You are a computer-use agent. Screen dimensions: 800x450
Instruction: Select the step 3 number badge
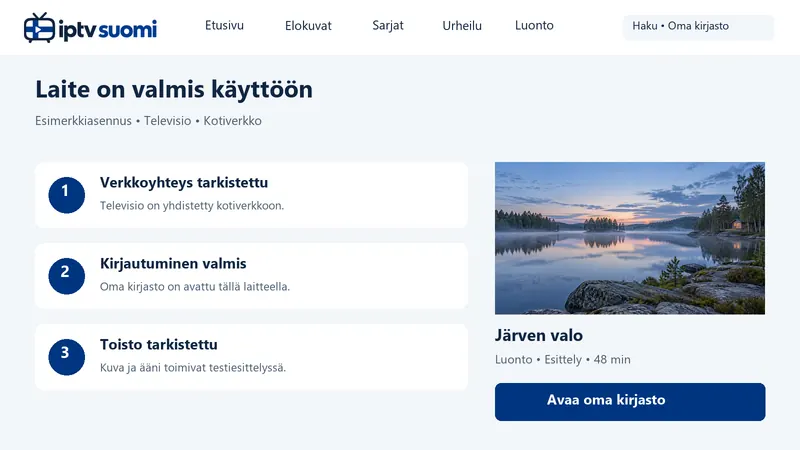click(66, 357)
